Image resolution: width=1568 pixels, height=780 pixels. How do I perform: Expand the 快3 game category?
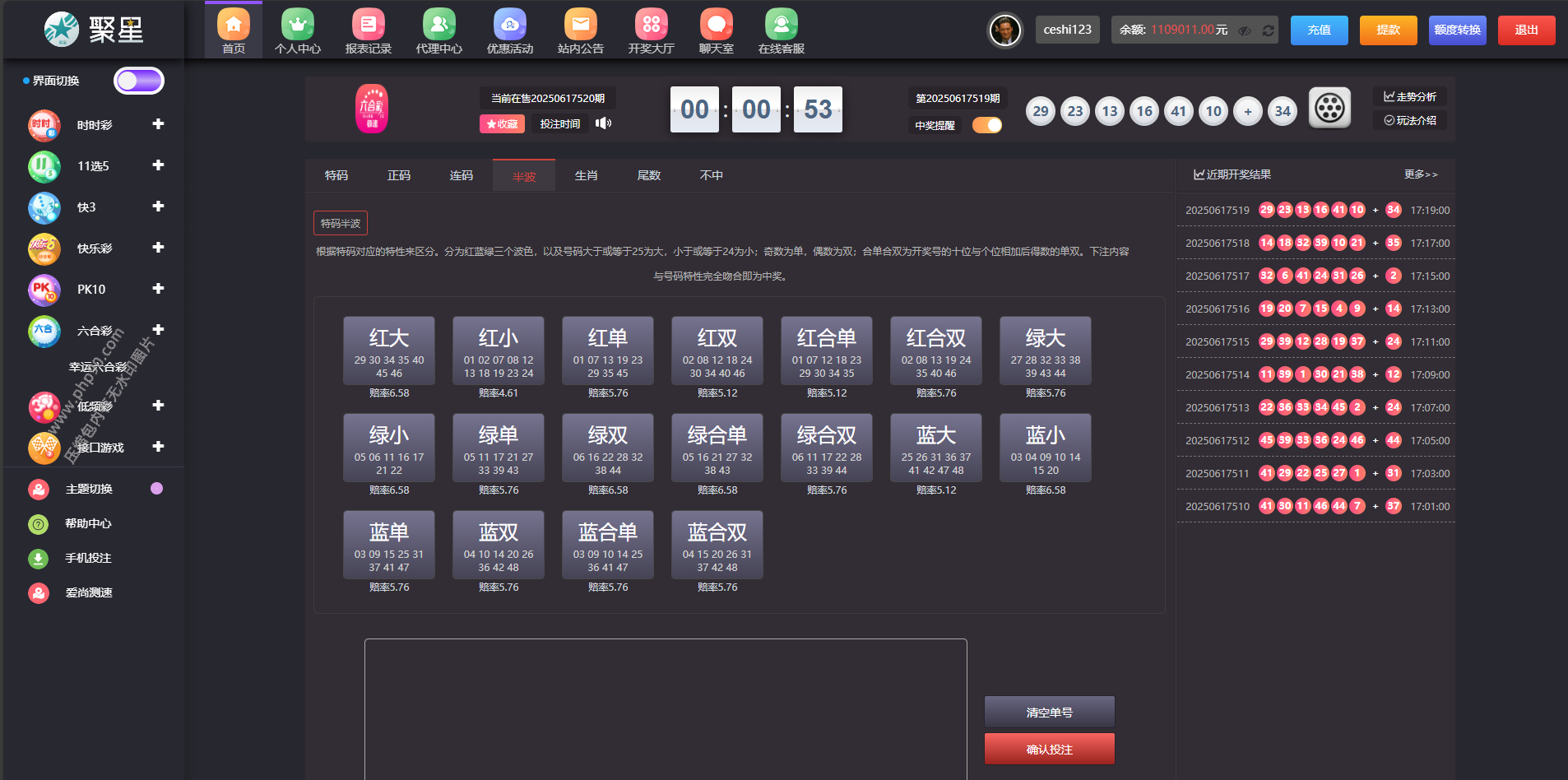158,207
